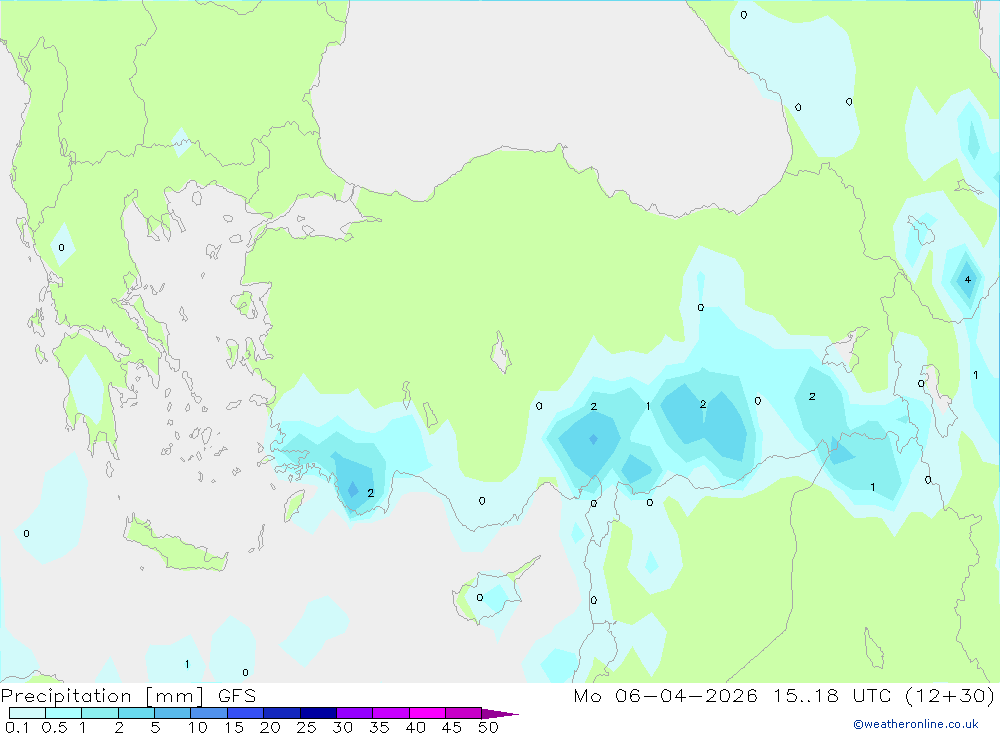Click the 'GFS' model label
The image size is (1000, 733).
tap(237, 696)
